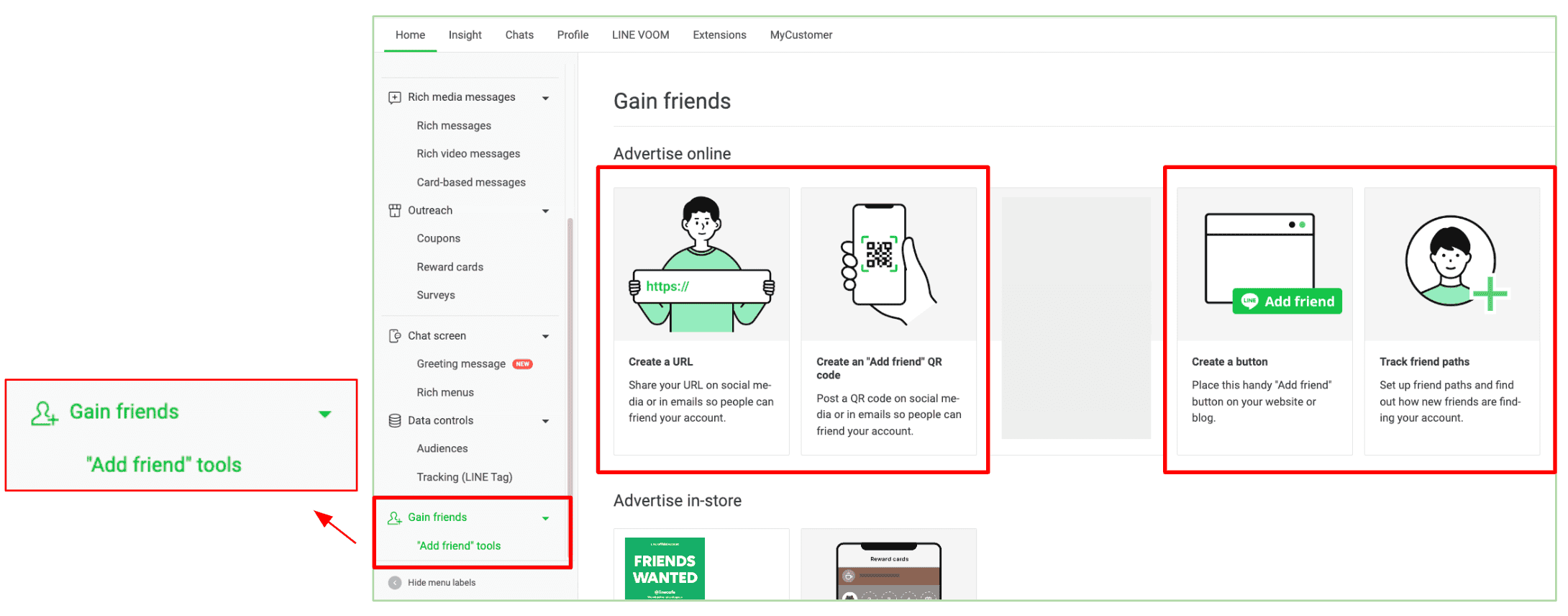Click the Set up friend paths description

1450,402
